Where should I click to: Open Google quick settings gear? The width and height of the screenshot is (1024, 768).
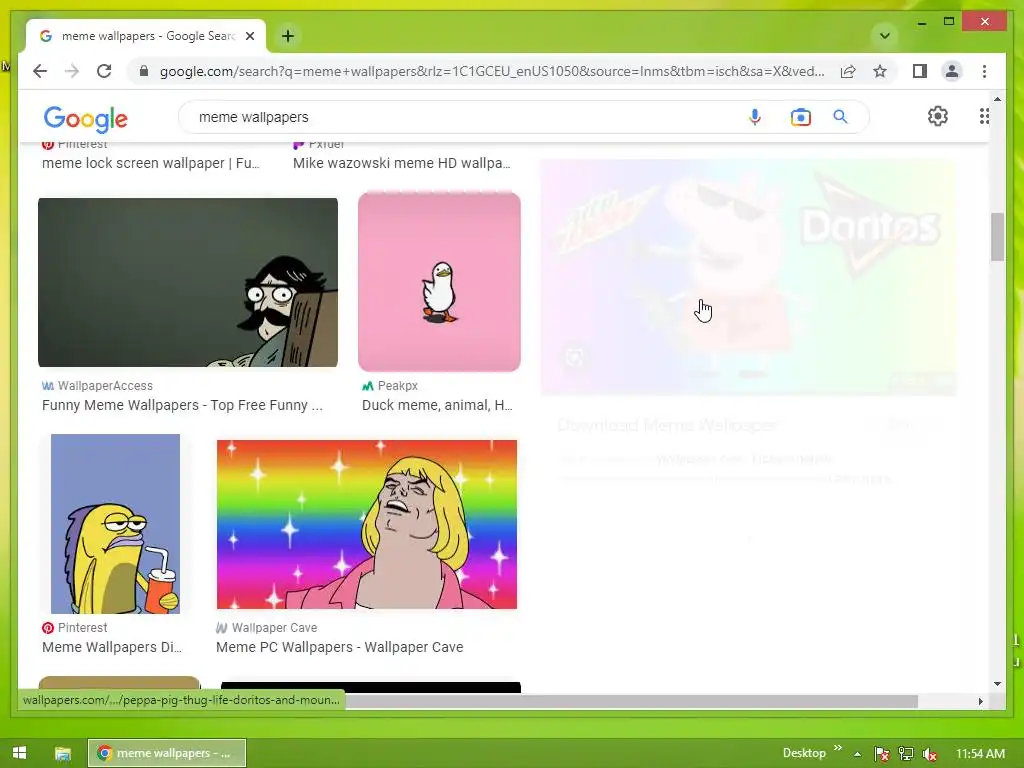coord(938,116)
